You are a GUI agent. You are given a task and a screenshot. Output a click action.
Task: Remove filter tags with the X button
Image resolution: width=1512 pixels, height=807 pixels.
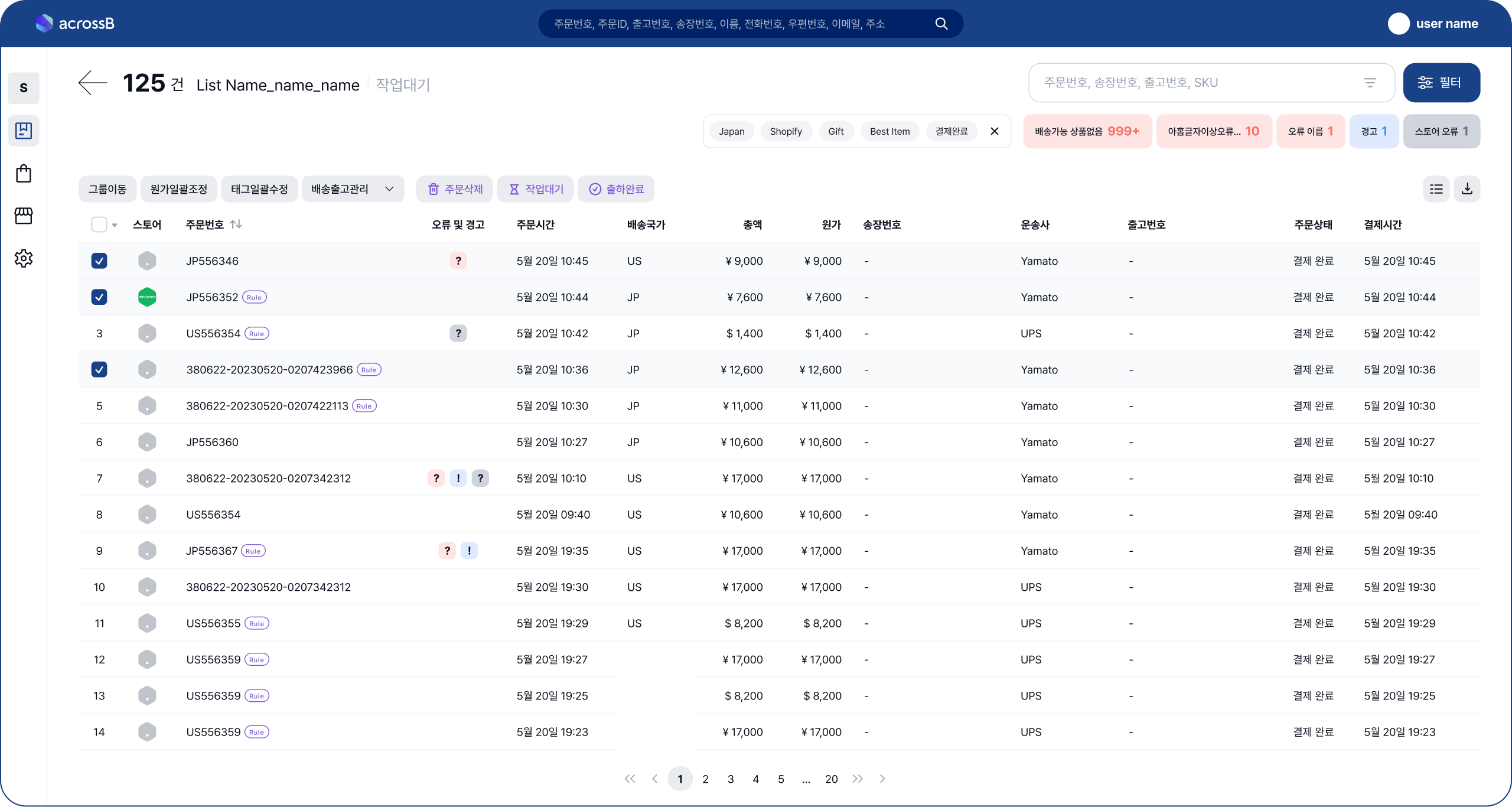(x=995, y=131)
